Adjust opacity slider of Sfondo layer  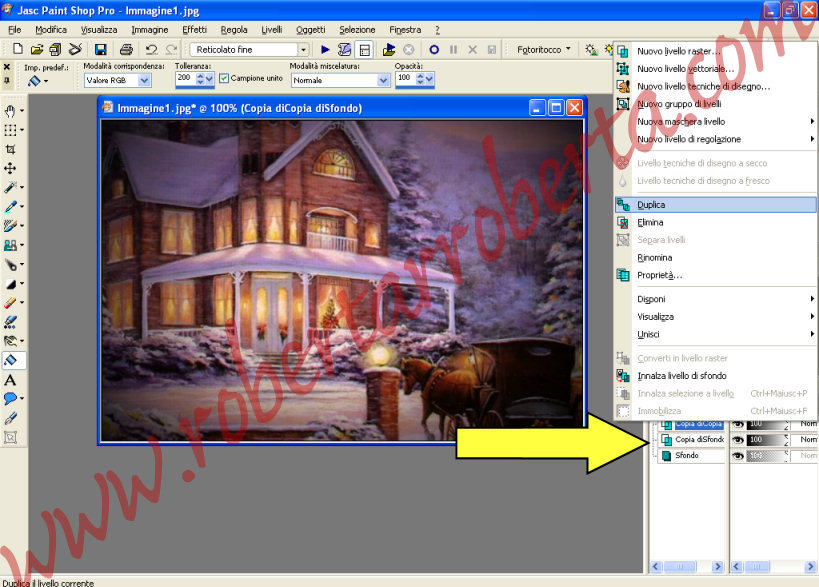click(x=767, y=456)
